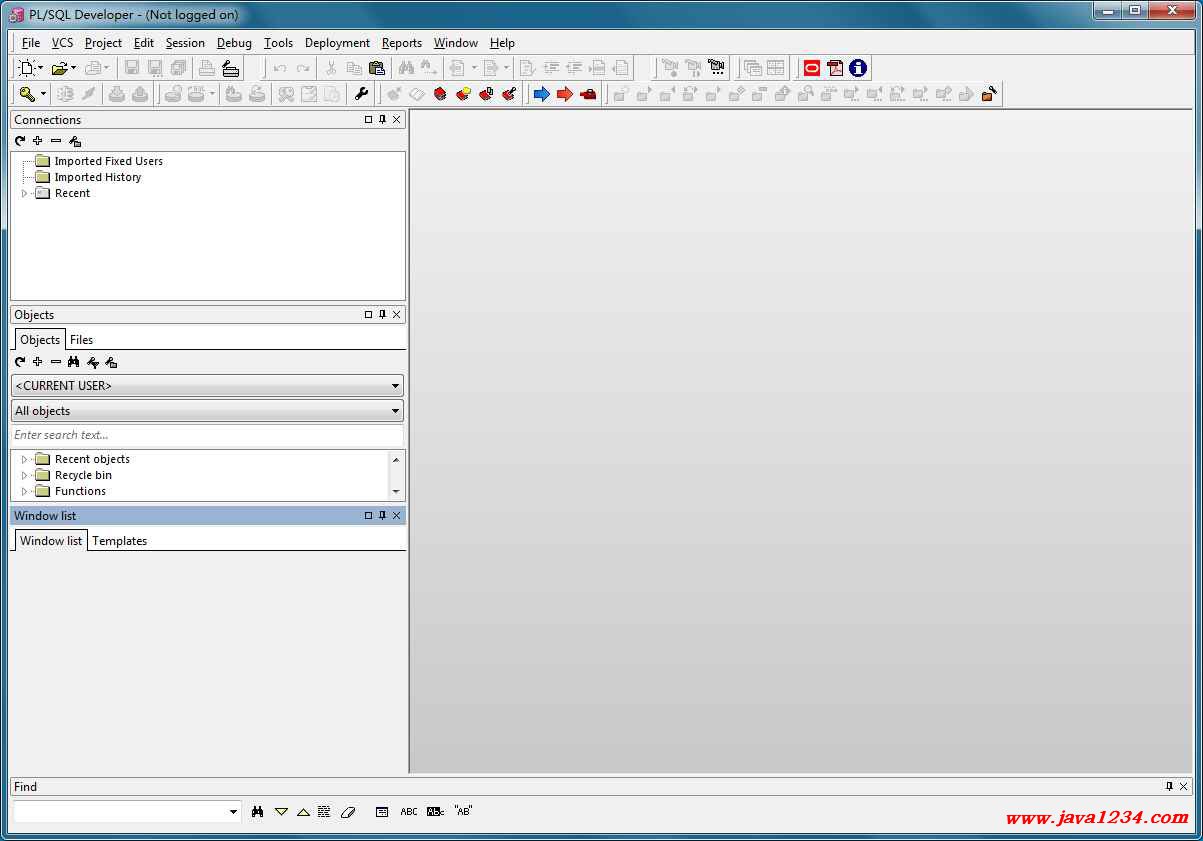Click the find previous up triangle
The image size is (1203, 841).
click(x=303, y=812)
